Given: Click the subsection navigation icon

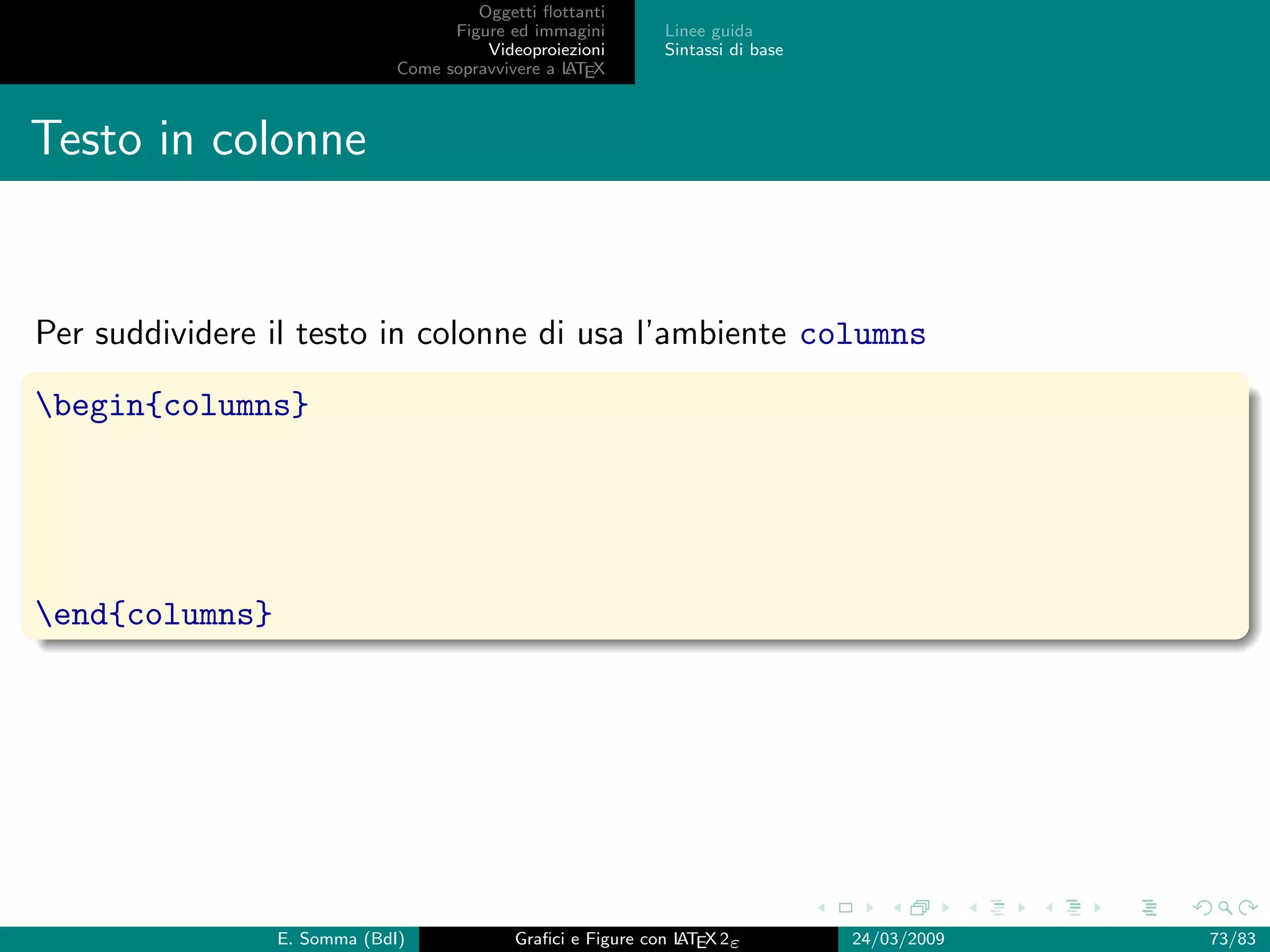Looking at the screenshot, I should tap(998, 907).
